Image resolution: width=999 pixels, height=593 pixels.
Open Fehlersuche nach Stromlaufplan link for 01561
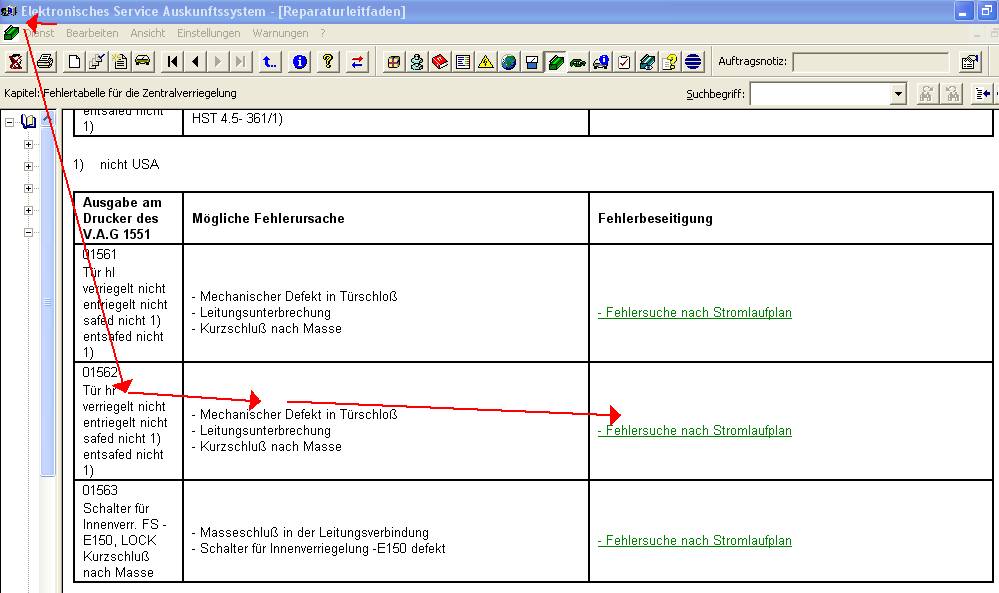pyautogui.click(x=695, y=313)
